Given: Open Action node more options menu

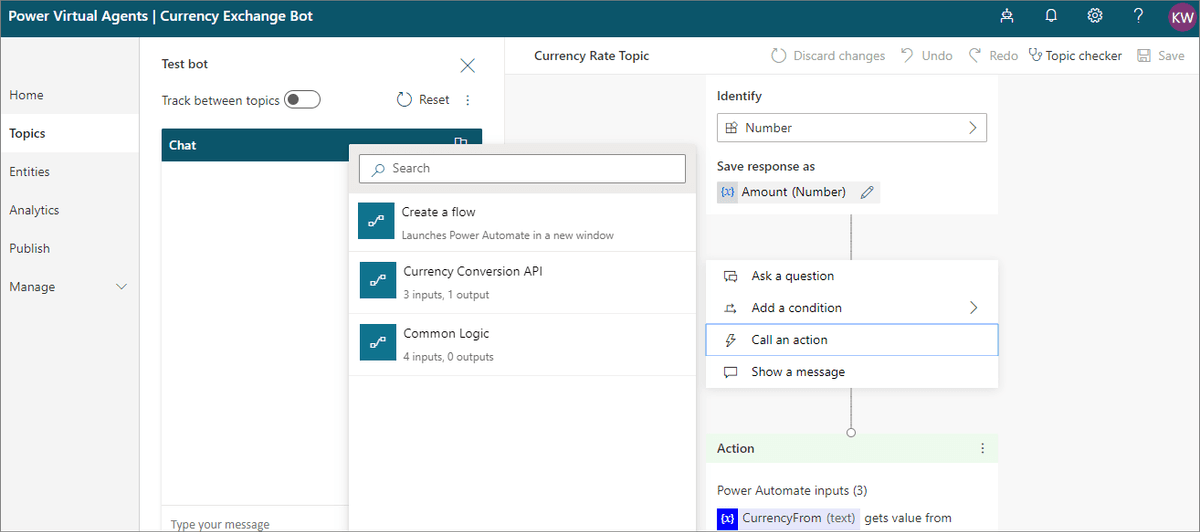Looking at the screenshot, I should (983, 449).
